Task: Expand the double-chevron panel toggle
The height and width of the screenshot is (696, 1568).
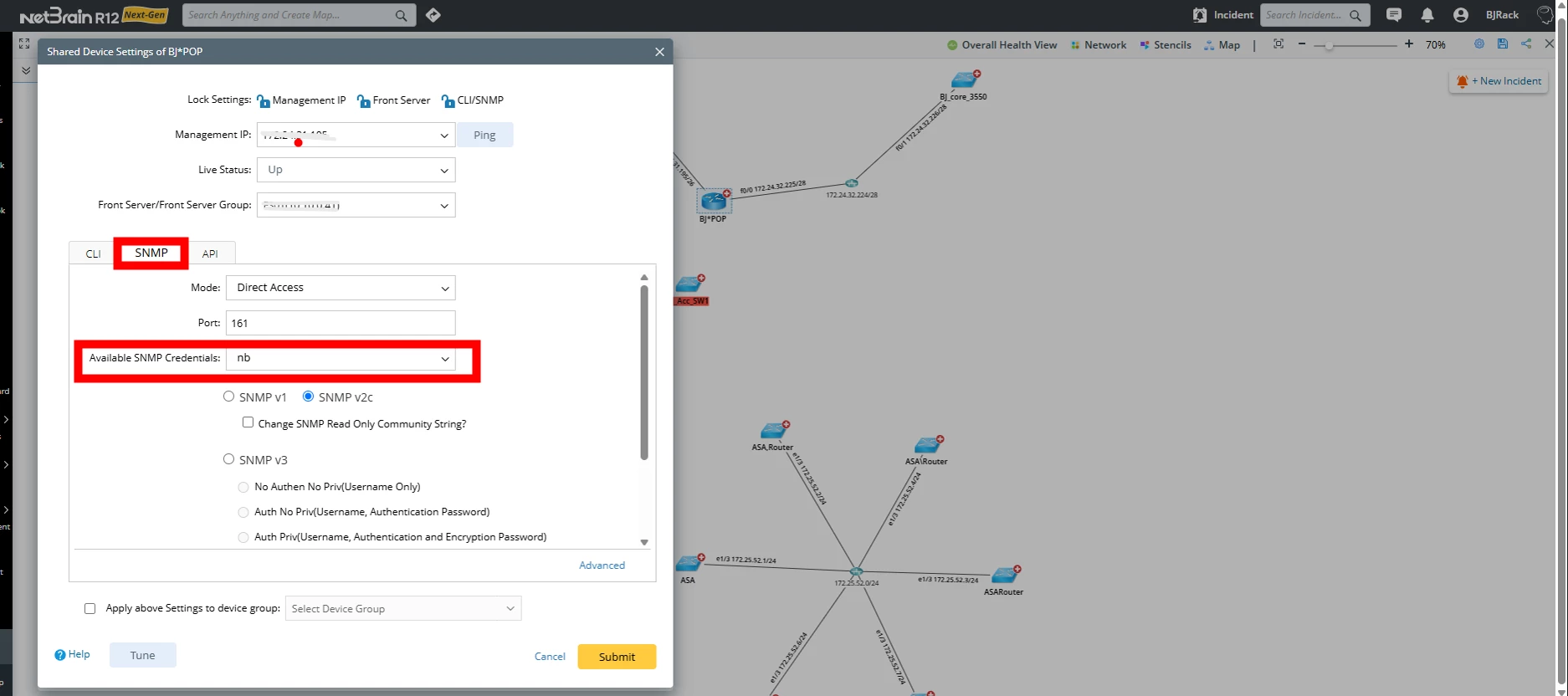Action: (26, 71)
